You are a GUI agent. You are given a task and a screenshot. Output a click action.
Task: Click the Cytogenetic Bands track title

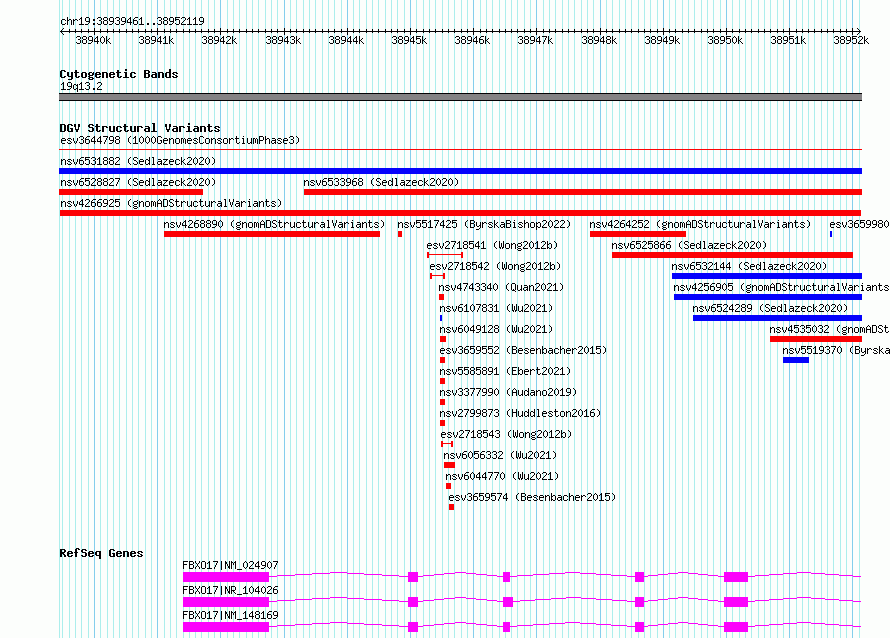tap(119, 74)
